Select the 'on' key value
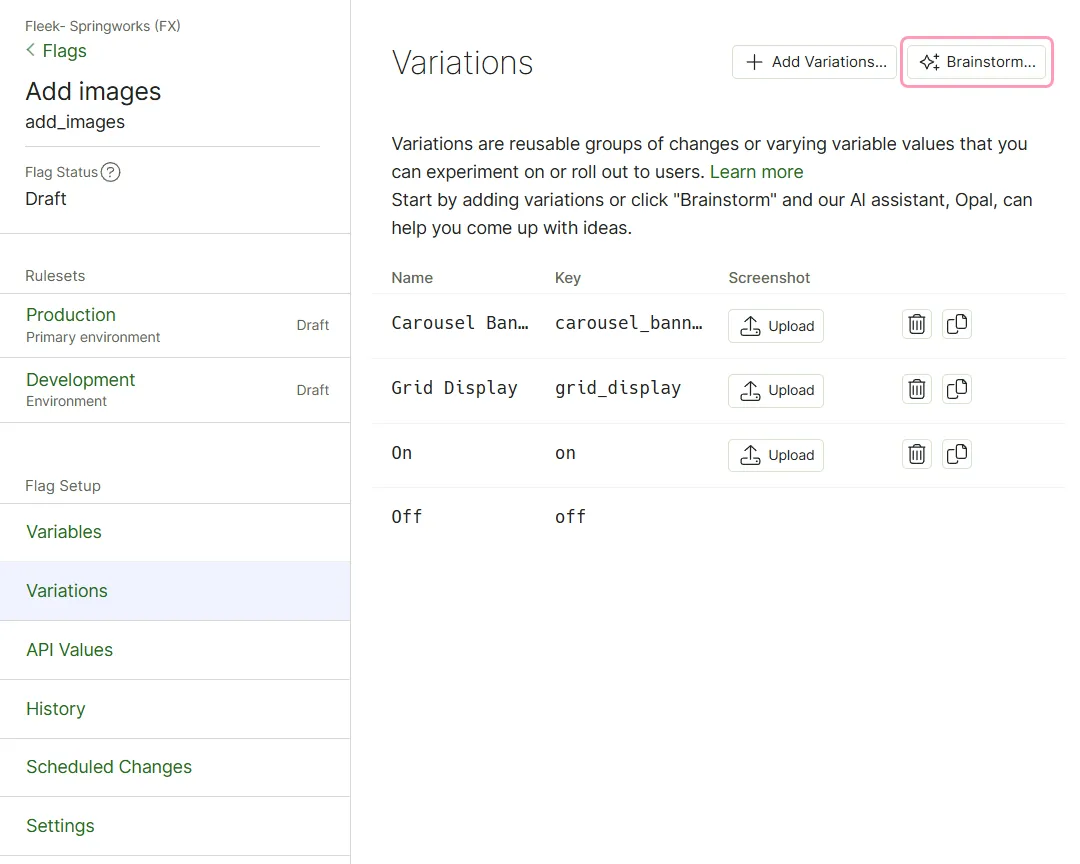Image resolution: width=1080 pixels, height=864 pixels. (565, 453)
